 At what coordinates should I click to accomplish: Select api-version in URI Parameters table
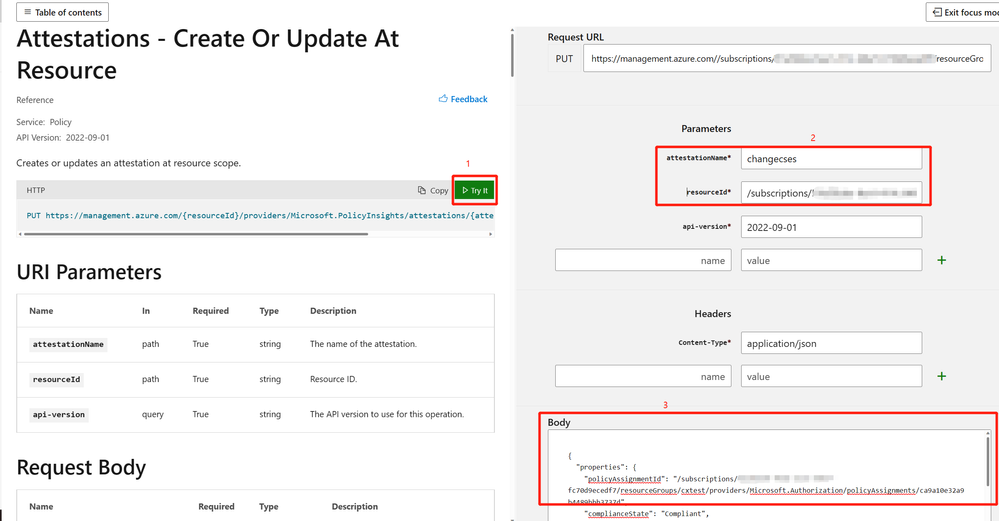point(59,415)
